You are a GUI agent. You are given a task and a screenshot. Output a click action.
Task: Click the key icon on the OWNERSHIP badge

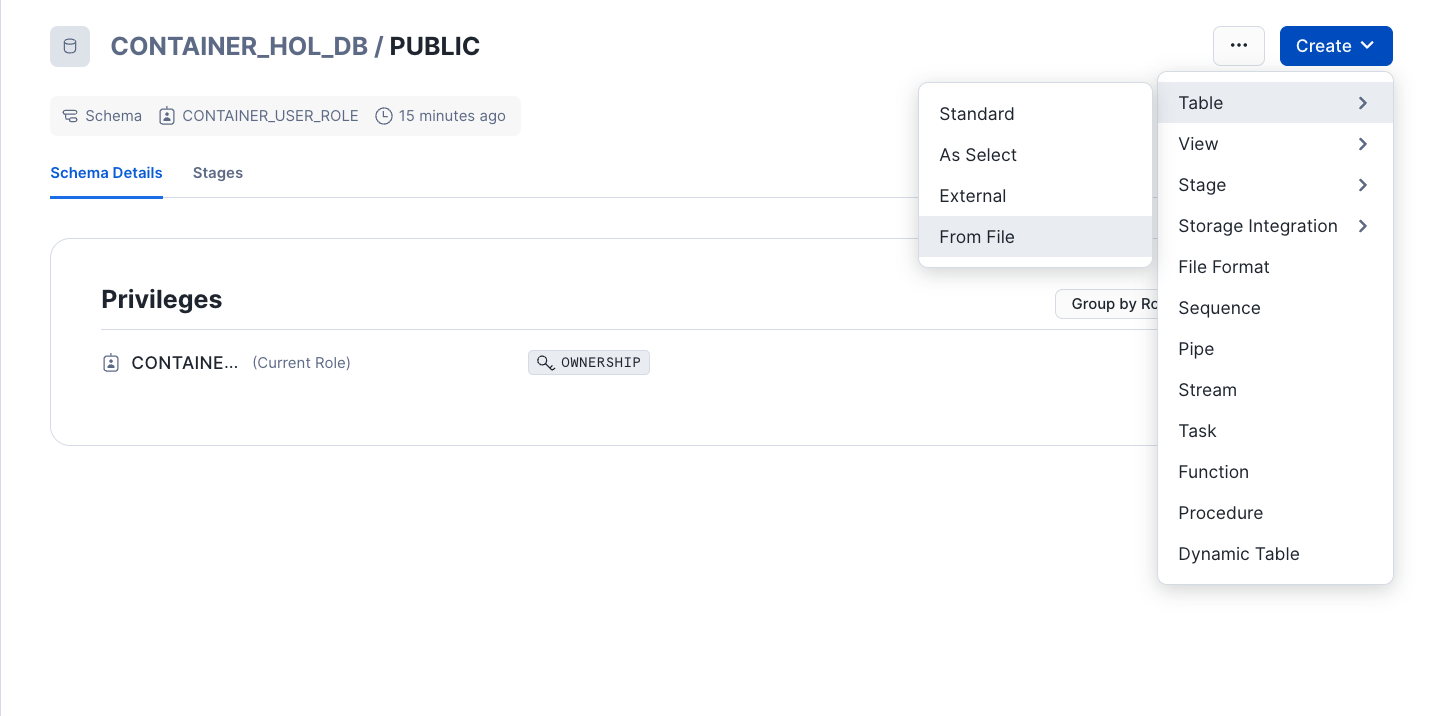tap(546, 363)
